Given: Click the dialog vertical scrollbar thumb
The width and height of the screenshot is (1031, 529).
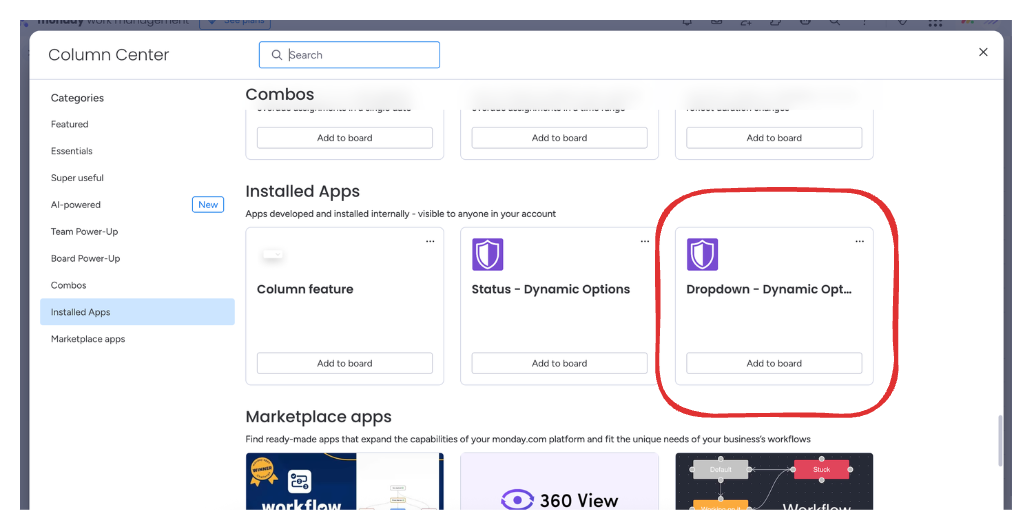Looking at the screenshot, I should click(1000, 440).
